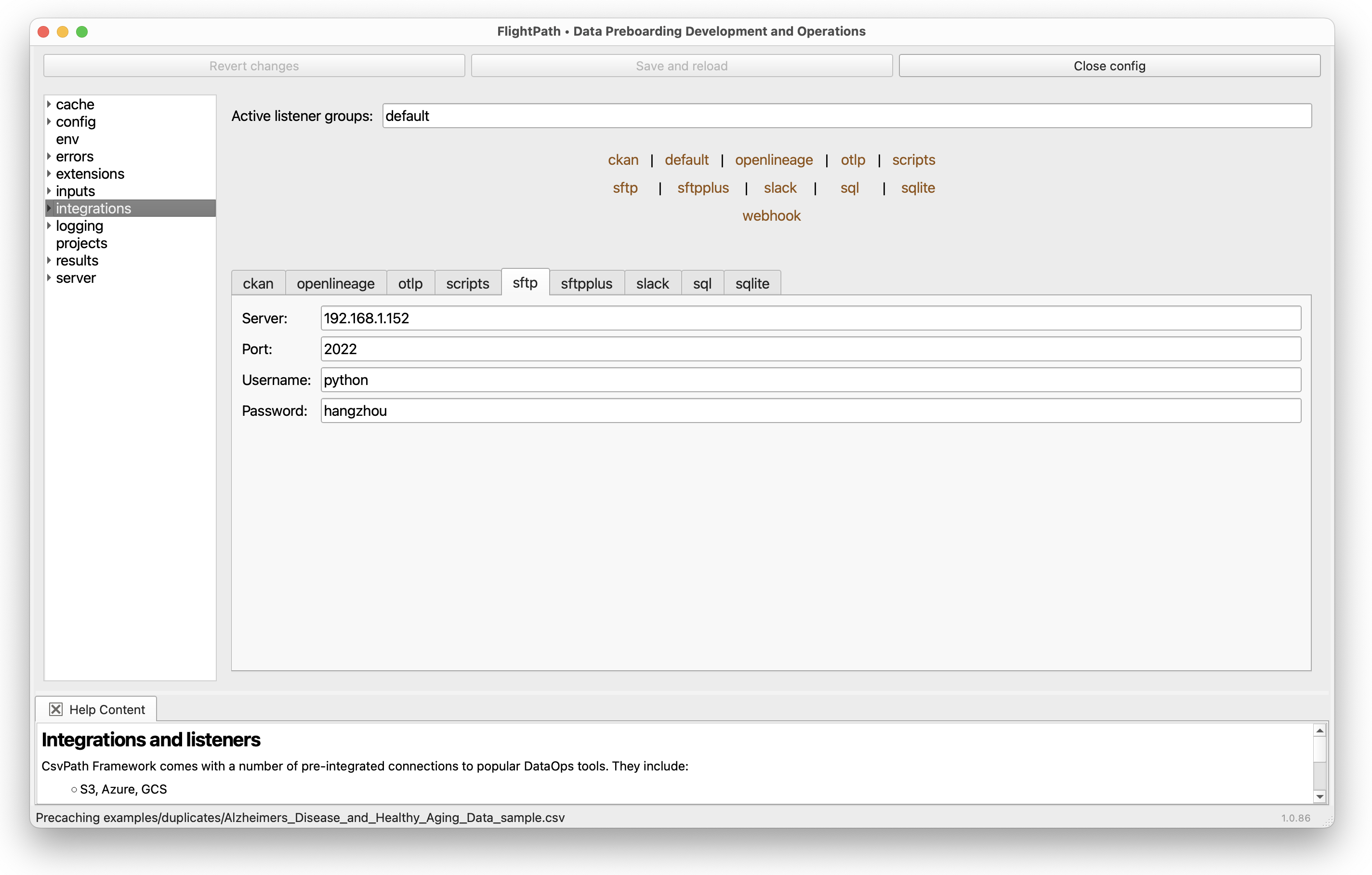
Task: Click the Password input field
Action: pyautogui.click(x=810, y=411)
